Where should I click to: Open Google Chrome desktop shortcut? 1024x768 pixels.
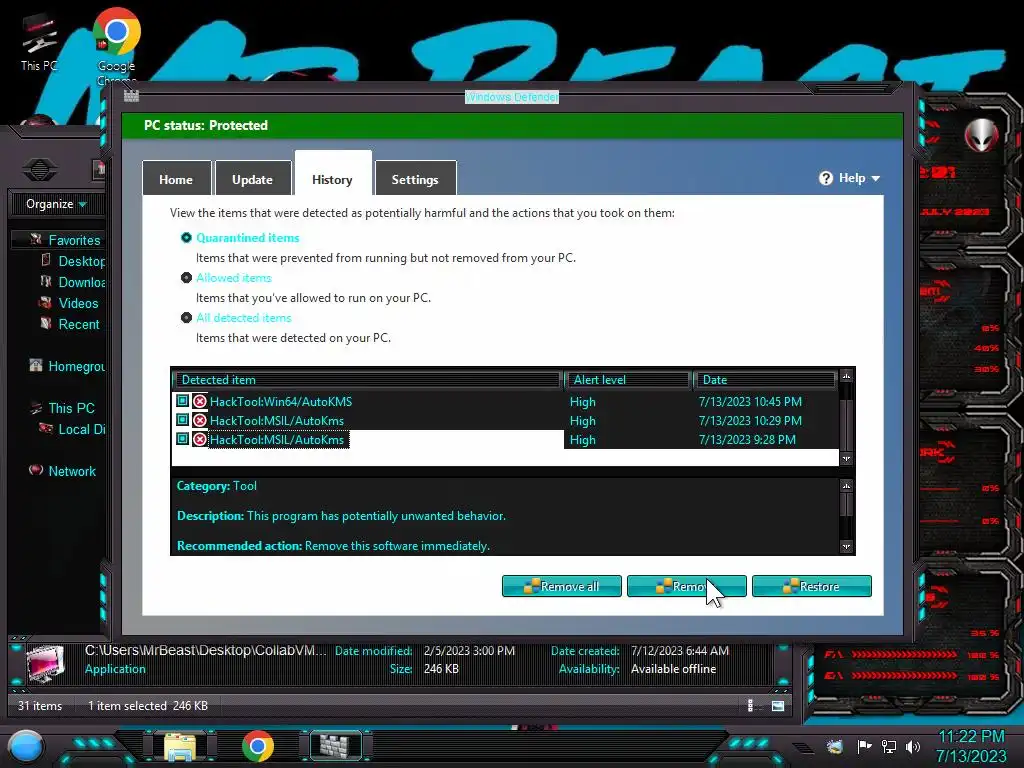point(116,47)
